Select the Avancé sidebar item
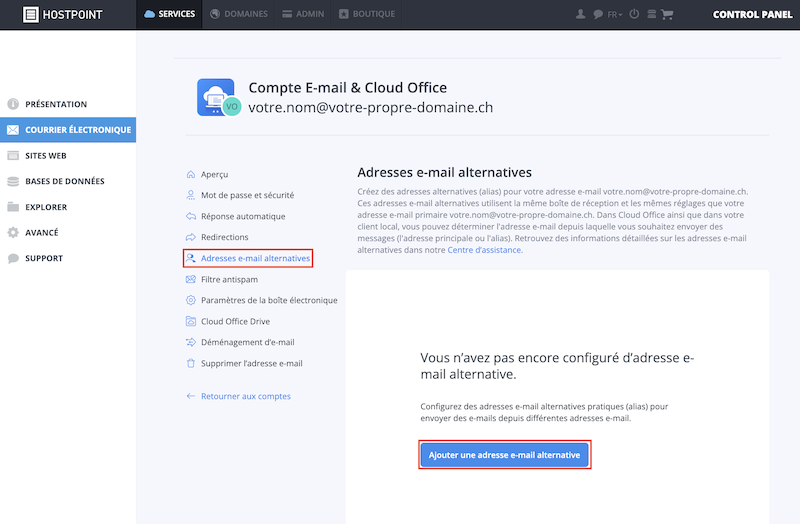This screenshot has height=524, width=800. pyautogui.click(x=42, y=233)
